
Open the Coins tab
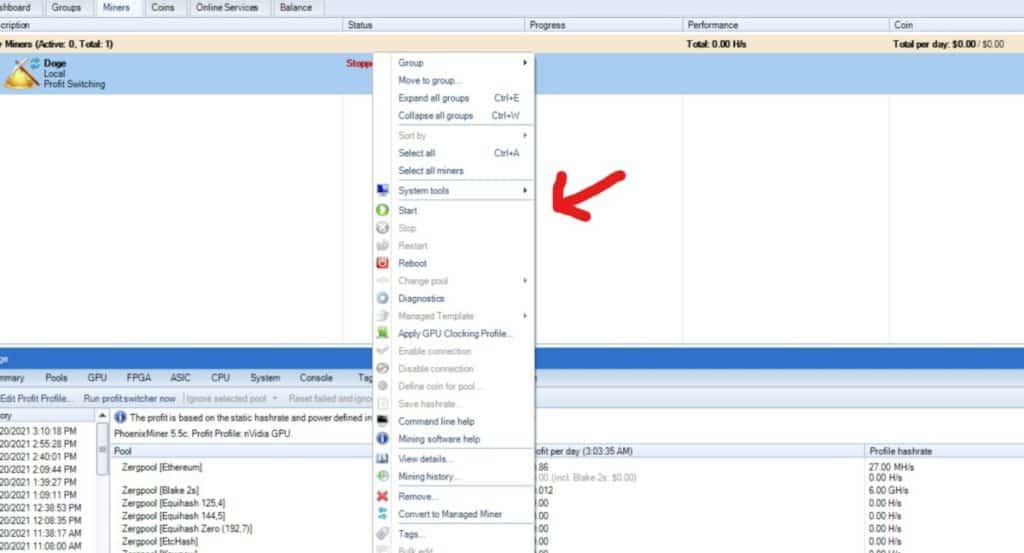163,8
